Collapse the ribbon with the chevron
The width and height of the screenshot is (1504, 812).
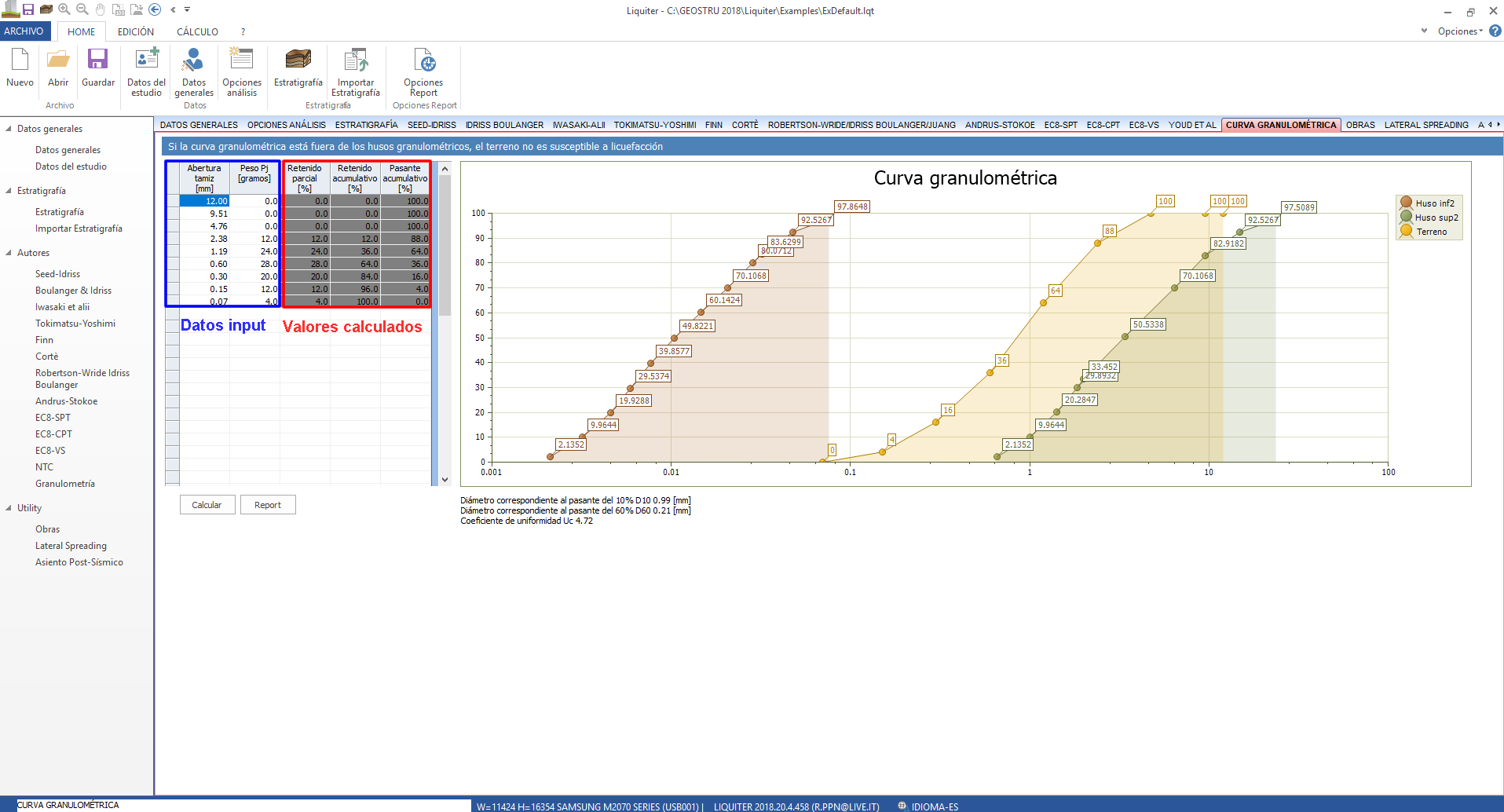[x=1424, y=31]
